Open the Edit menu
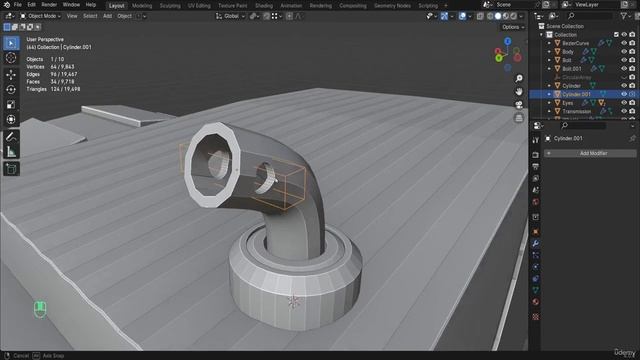This screenshot has height=360, width=640. (x=31, y=5)
